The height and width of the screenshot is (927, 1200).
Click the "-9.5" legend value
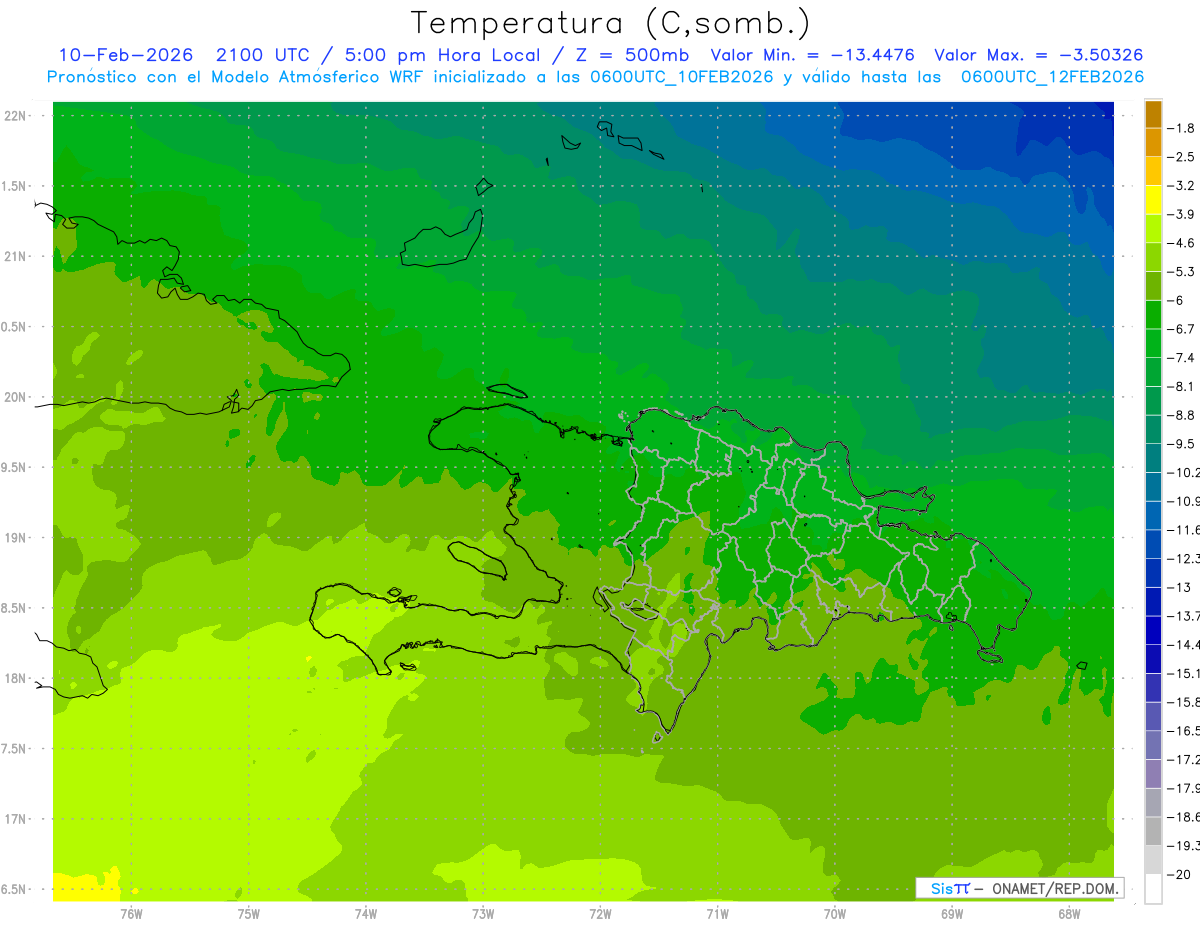pos(1182,443)
